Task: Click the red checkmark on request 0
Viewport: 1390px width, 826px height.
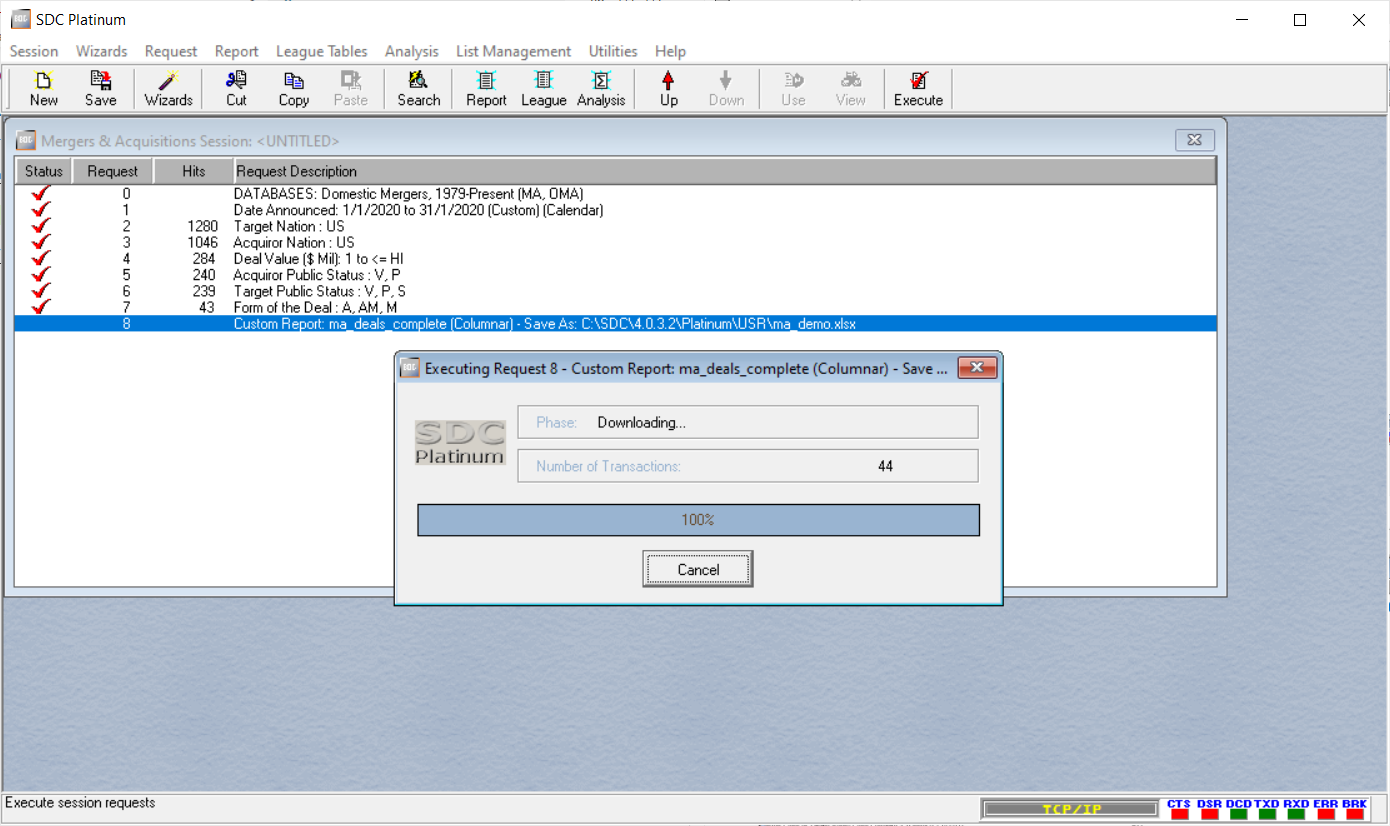Action: click(41, 194)
